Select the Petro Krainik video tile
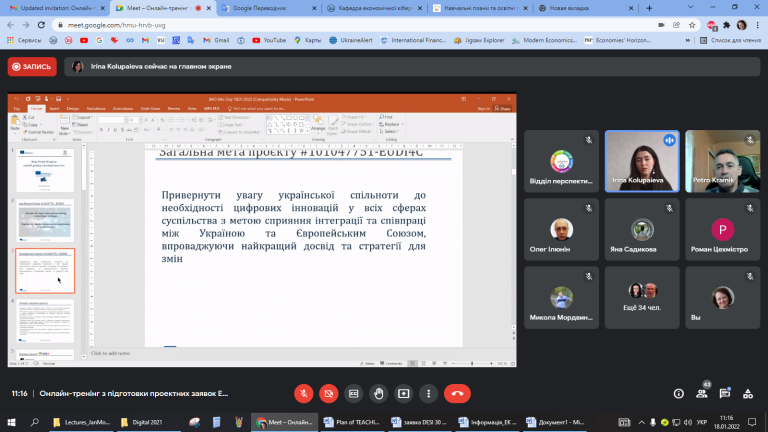Viewport: 768px width, 432px height. 722,161
